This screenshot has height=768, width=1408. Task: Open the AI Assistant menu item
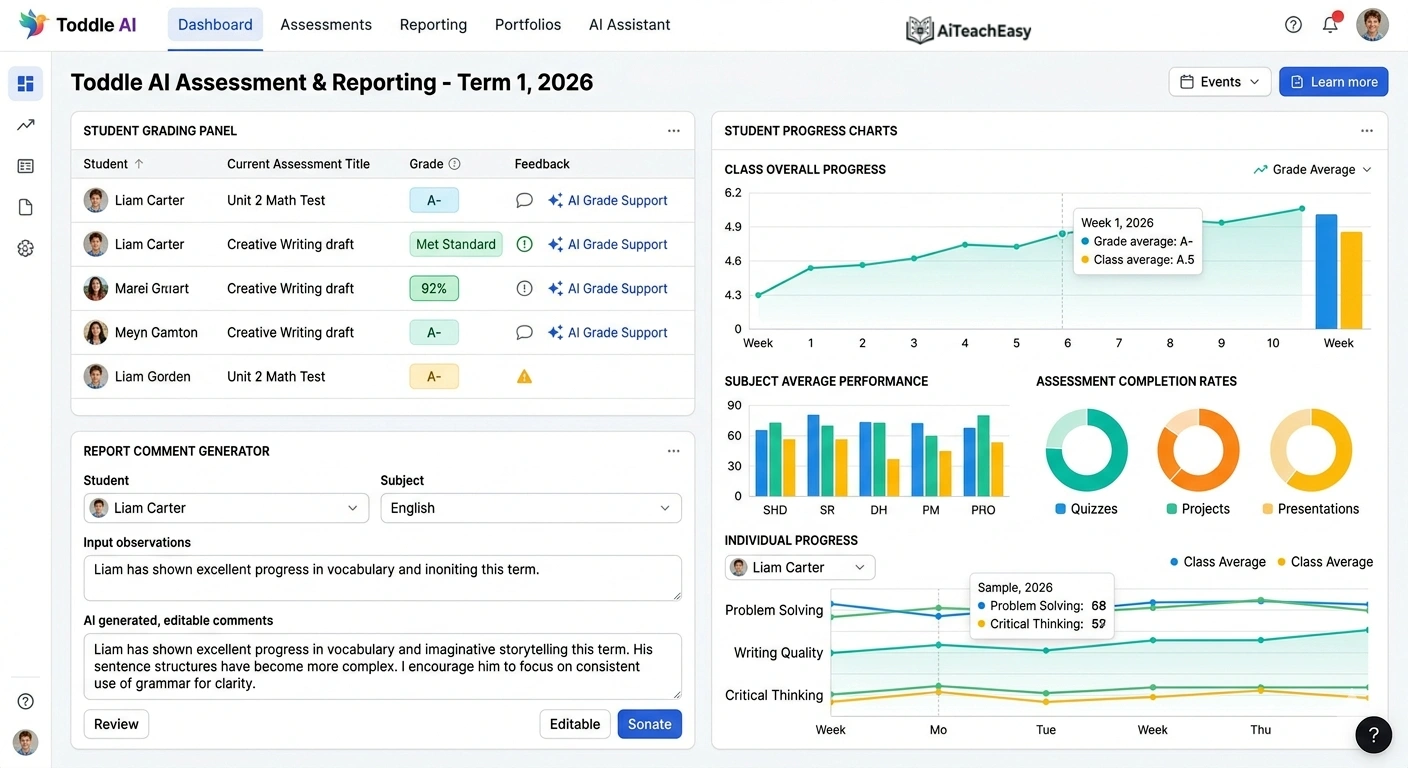pyautogui.click(x=629, y=24)
